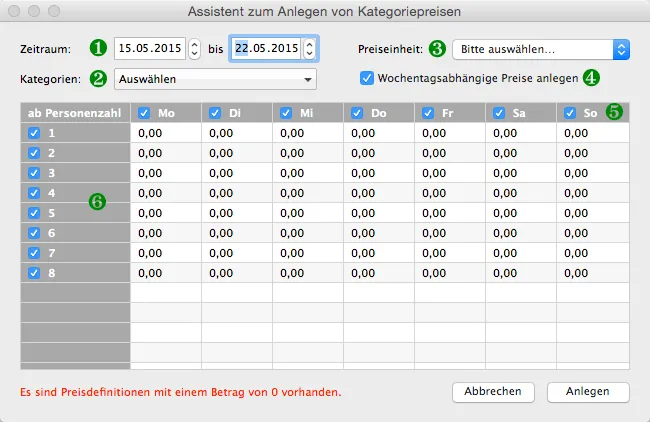650x422 pixels.
Task: Select Fr price cell for 5 persons
Action: [x=450, y=213]
